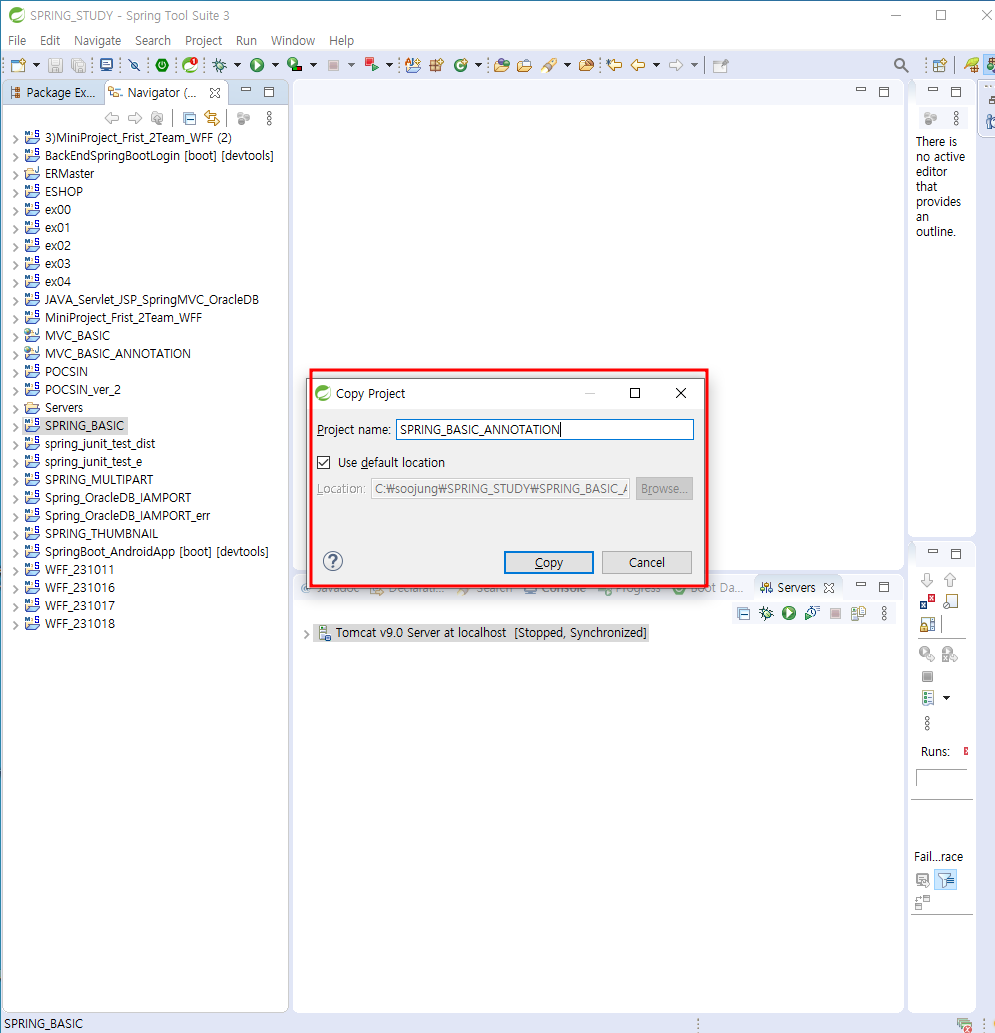Open the Window menu

pos(293,40)
